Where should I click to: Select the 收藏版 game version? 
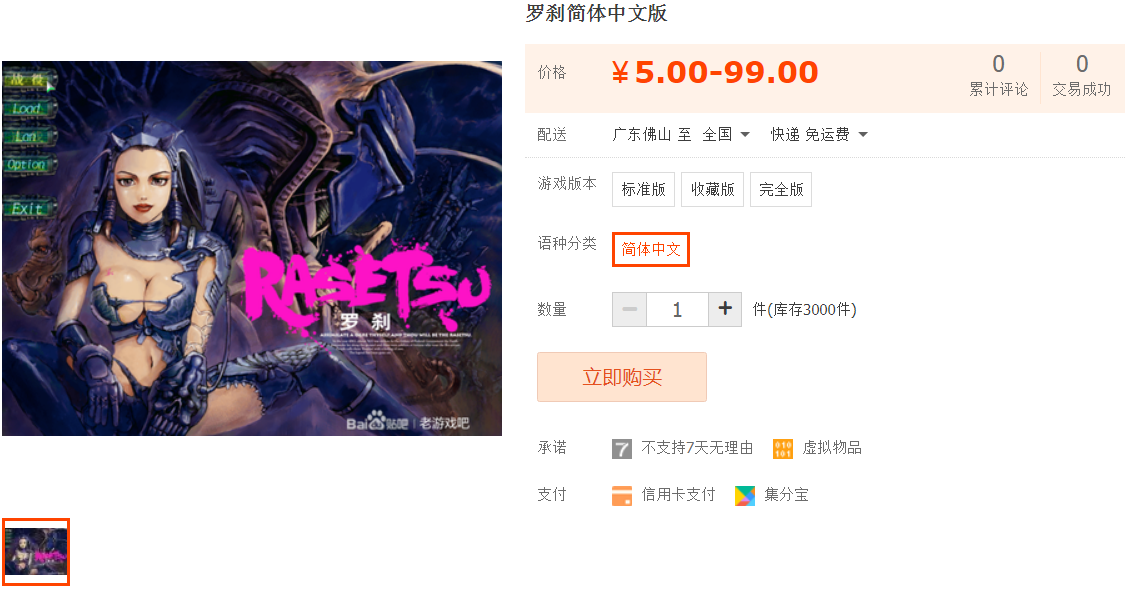(x=712, y=189)
